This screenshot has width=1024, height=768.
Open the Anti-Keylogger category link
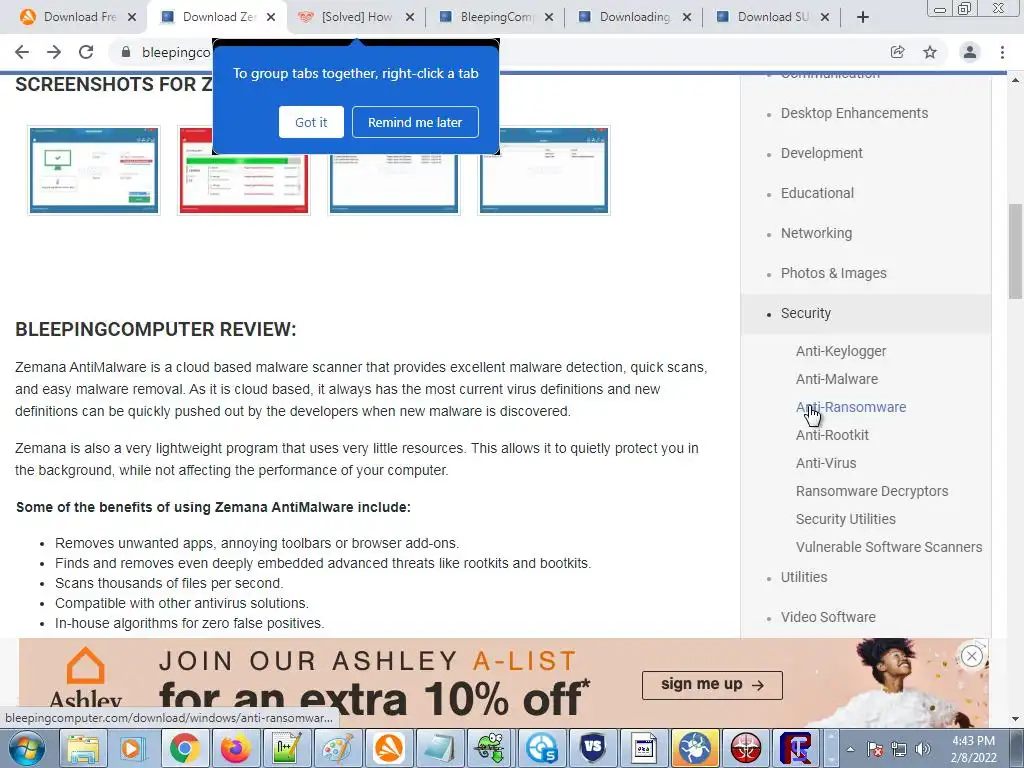tap(840, 351)
